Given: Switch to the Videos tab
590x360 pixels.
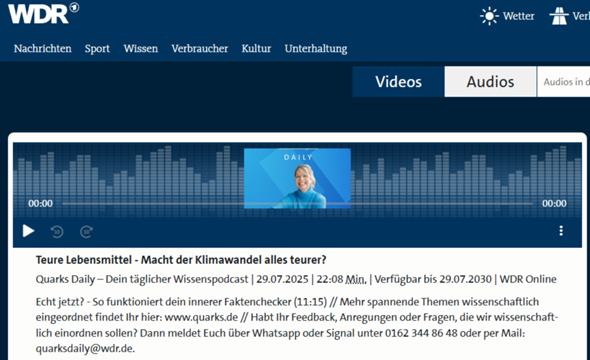Looking at the screenshot, I should tap(398, 82).
